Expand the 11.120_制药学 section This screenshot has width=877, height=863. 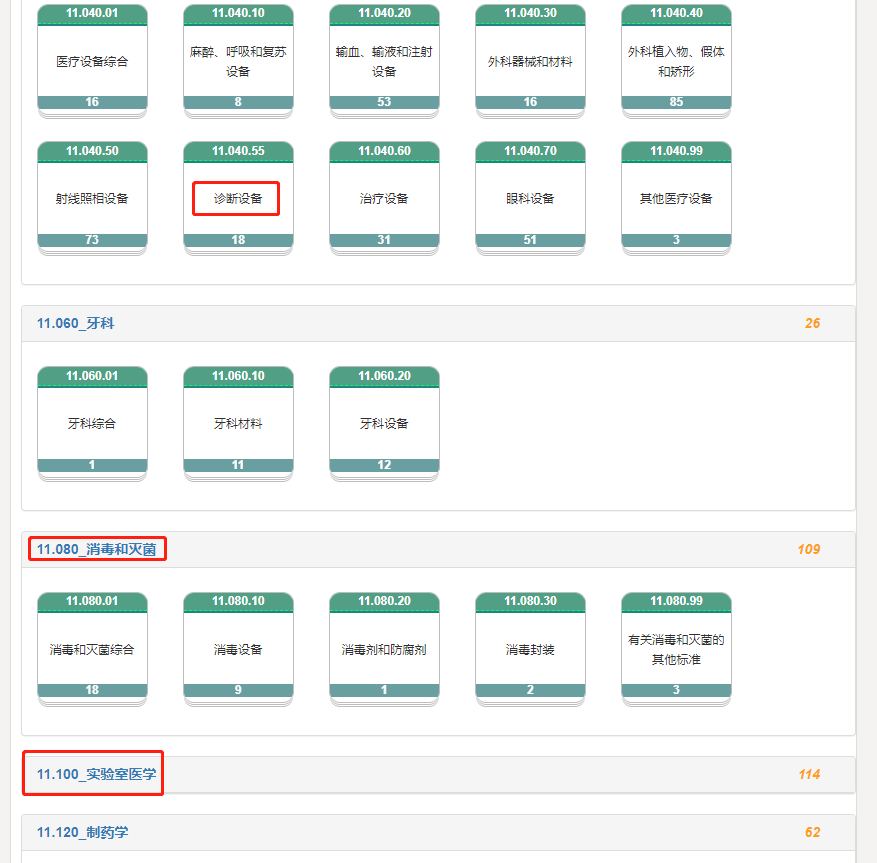point(82,832)
